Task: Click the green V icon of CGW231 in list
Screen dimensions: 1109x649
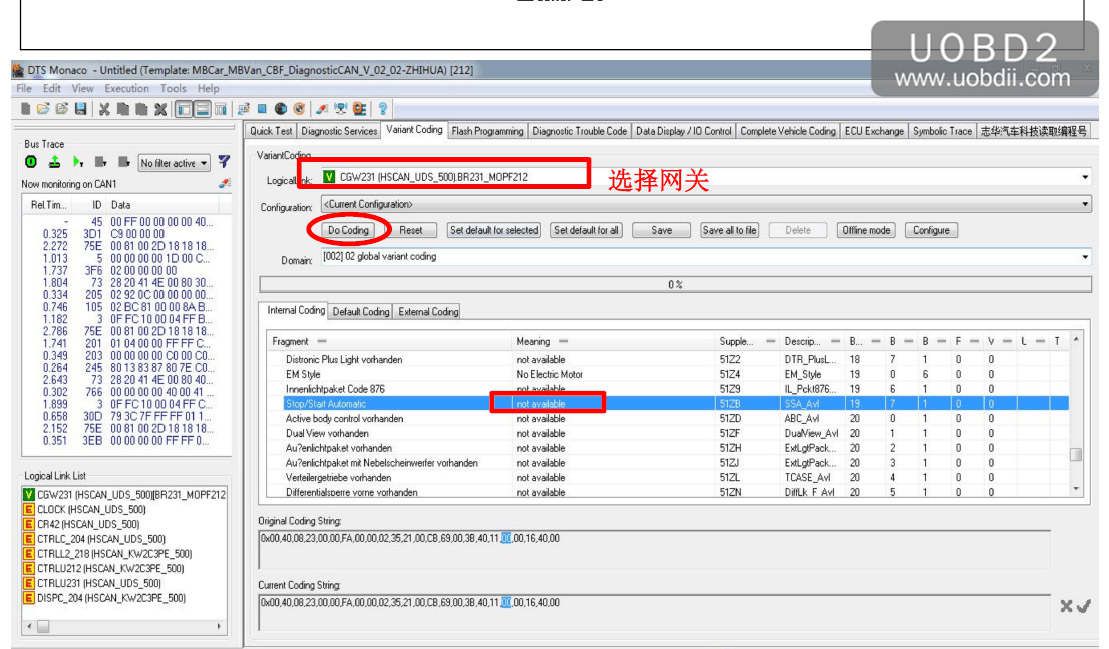Action: coord(29,494)
